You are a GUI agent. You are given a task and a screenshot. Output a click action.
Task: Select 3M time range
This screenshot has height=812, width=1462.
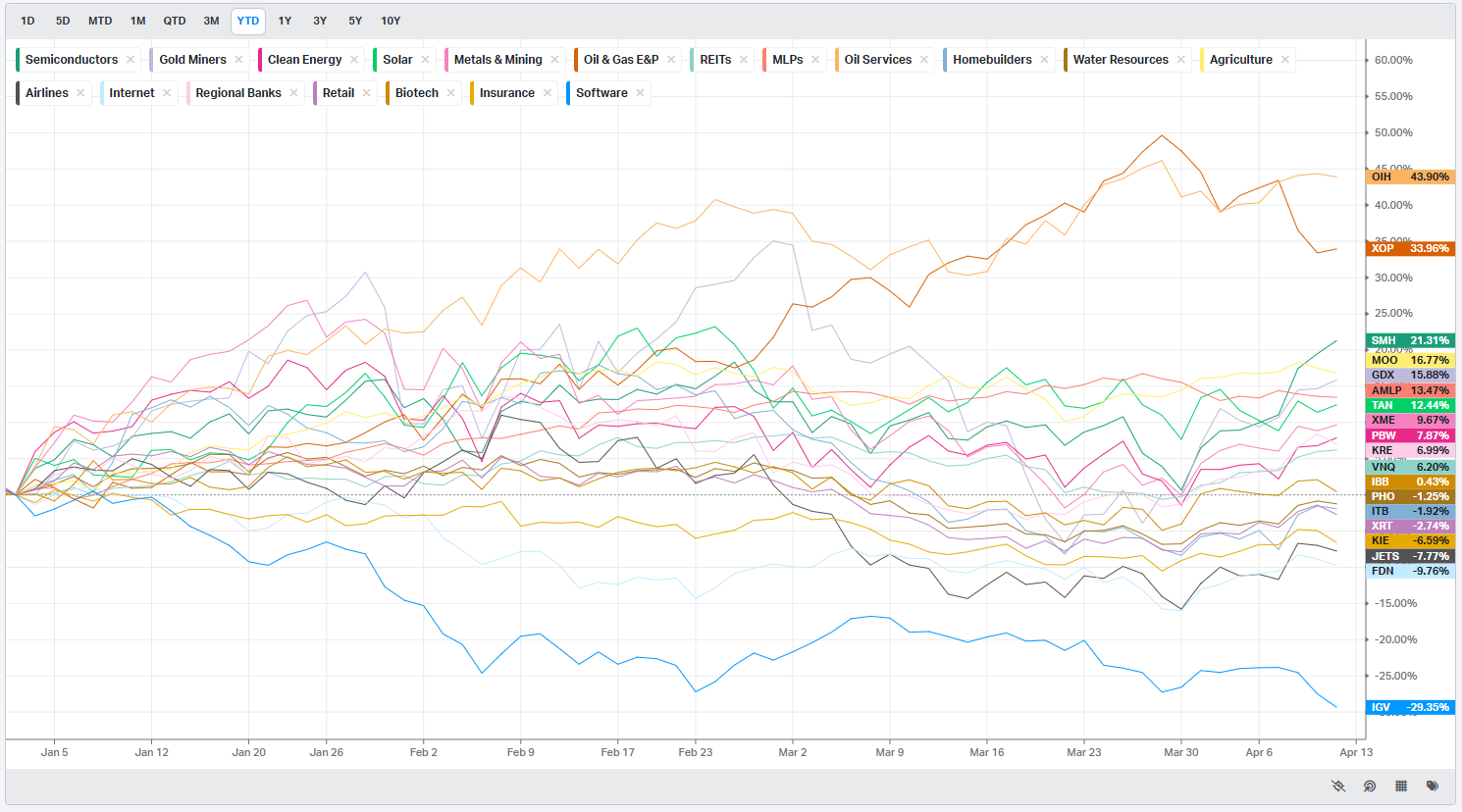(211, 21)
